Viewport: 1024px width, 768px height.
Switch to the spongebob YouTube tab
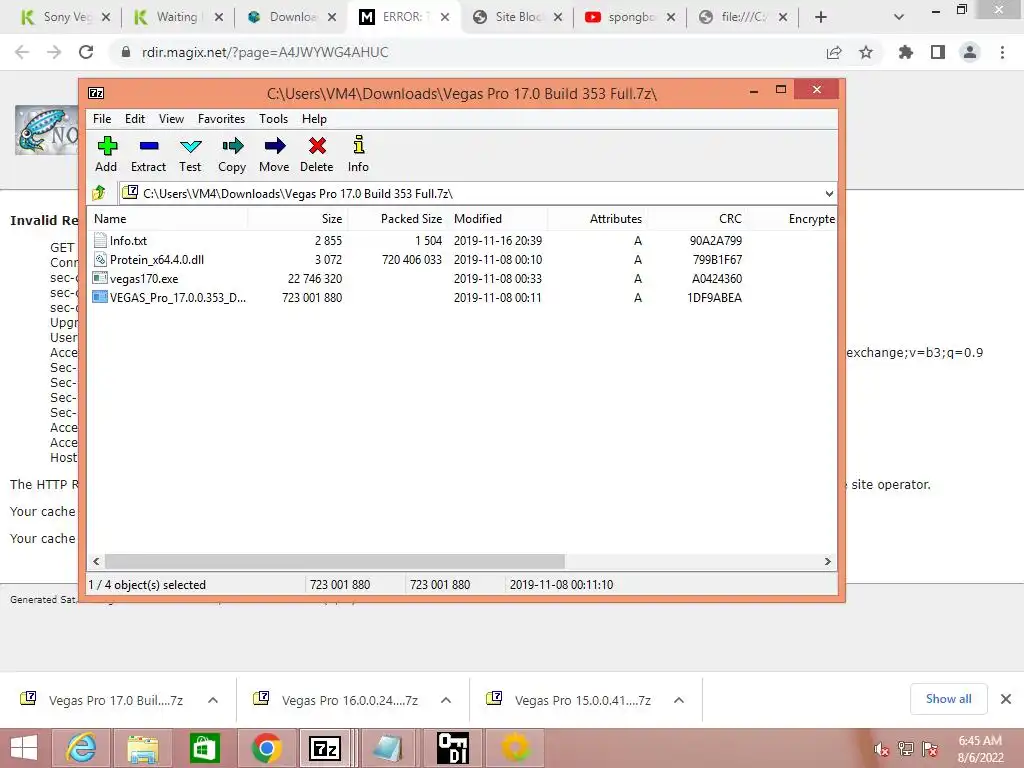point(630,17)
